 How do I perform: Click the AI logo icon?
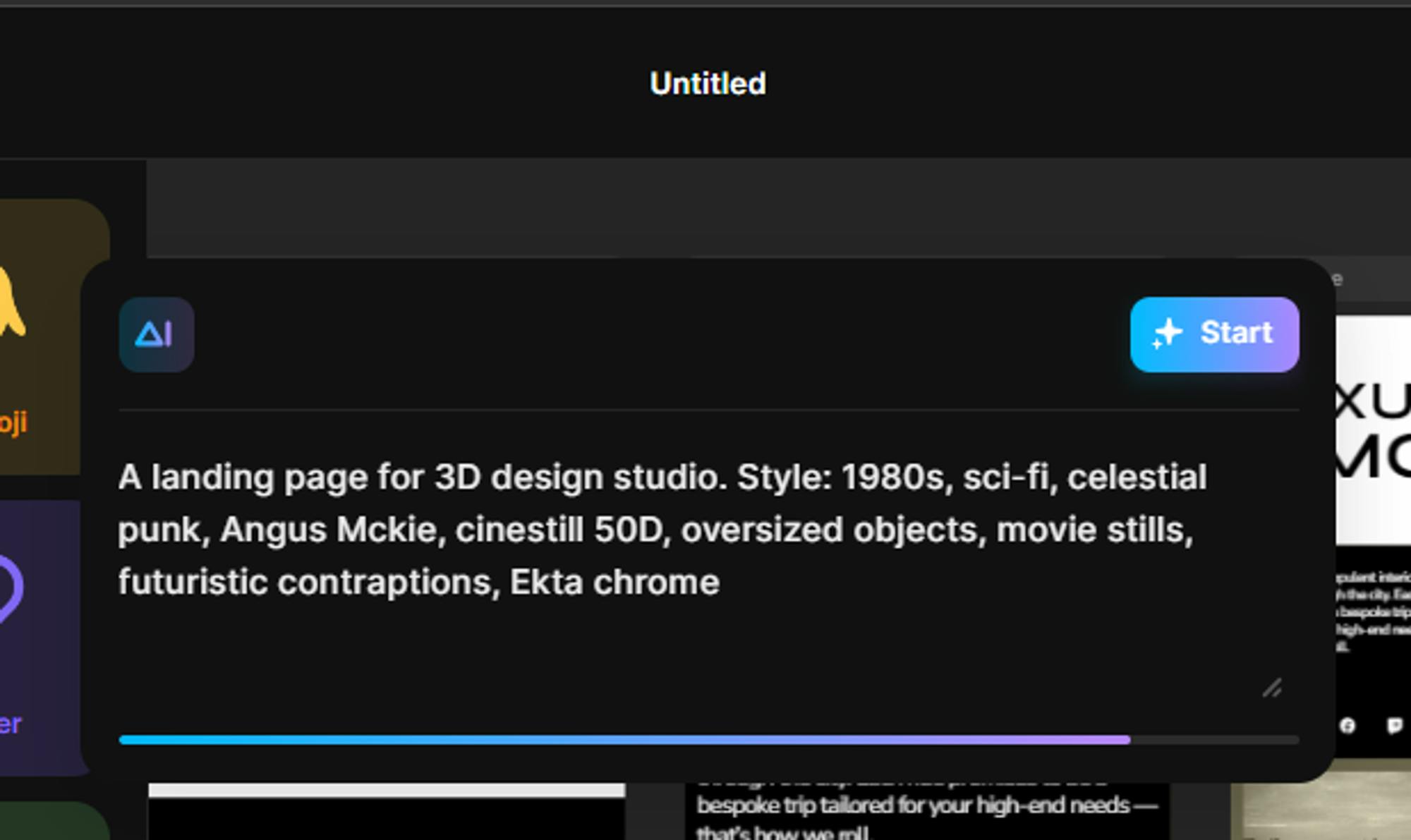coord(156,334)
